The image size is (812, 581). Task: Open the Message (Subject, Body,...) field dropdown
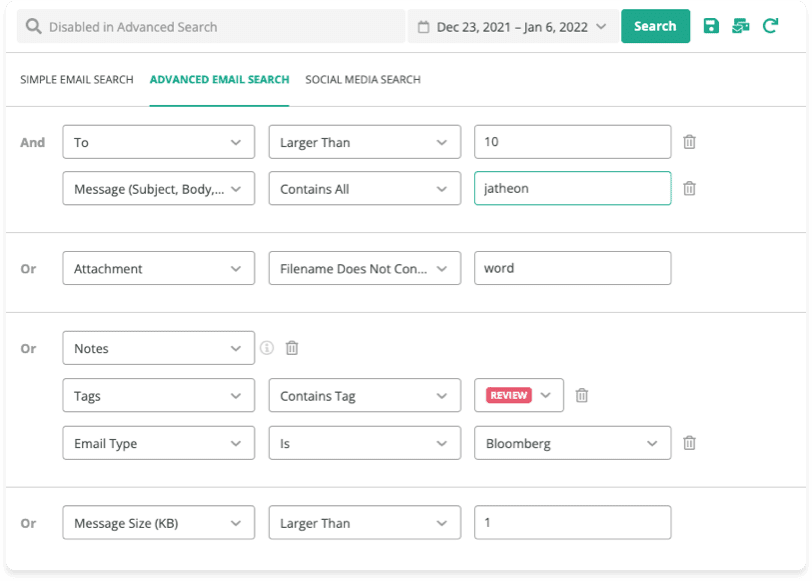point(158,188)
